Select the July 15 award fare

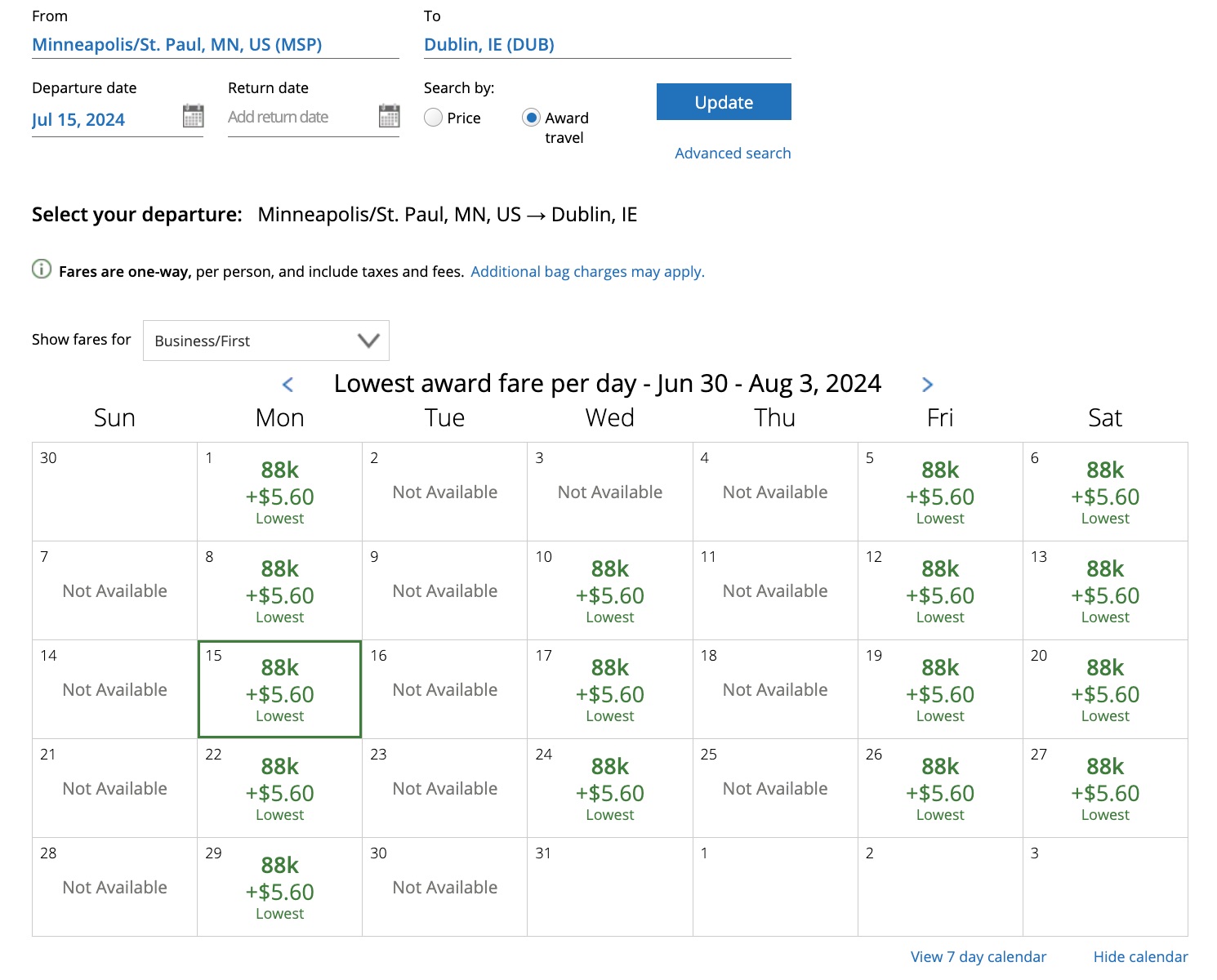(x=279, y=688)
